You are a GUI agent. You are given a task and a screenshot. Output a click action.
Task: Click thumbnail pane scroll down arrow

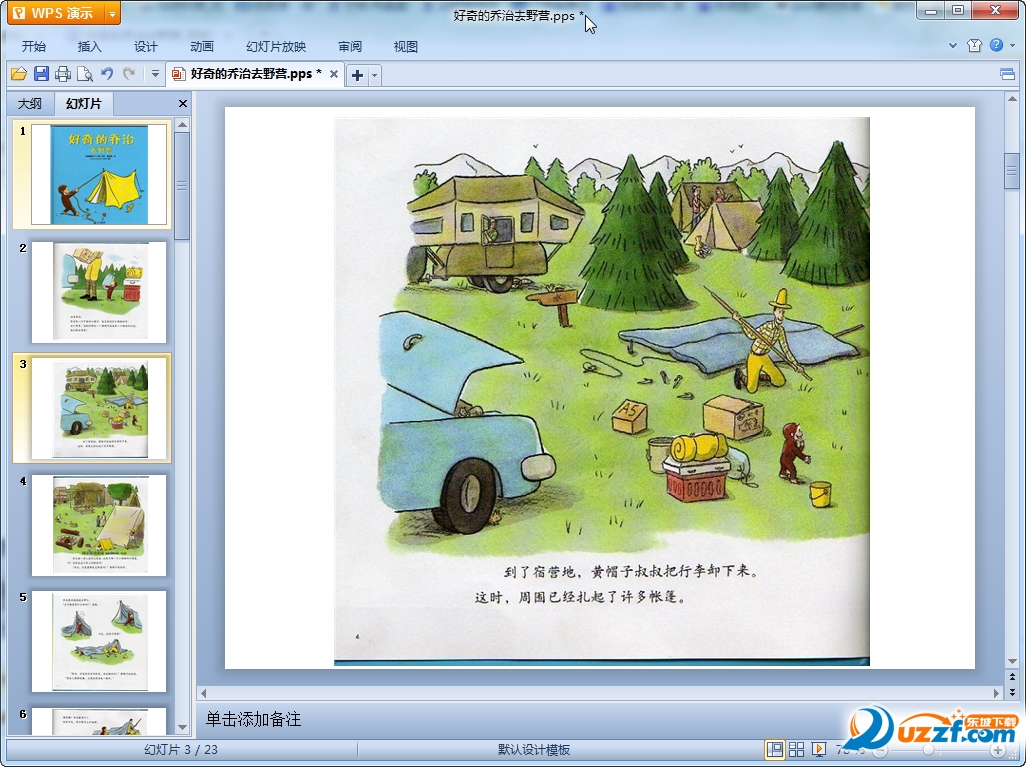(183, 727)
